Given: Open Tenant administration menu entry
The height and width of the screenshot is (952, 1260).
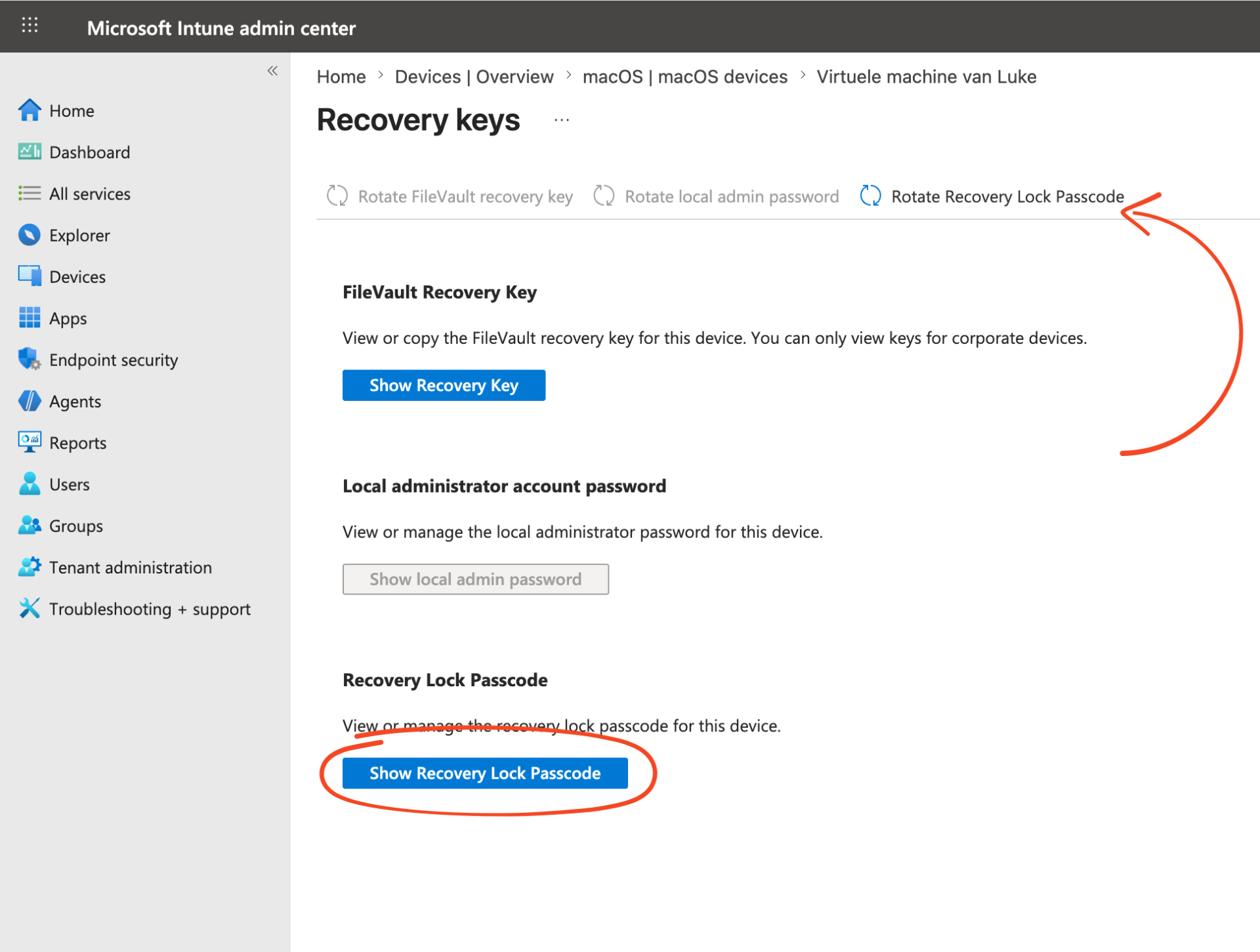Looking at the screenshot, I should click(131, 568).
